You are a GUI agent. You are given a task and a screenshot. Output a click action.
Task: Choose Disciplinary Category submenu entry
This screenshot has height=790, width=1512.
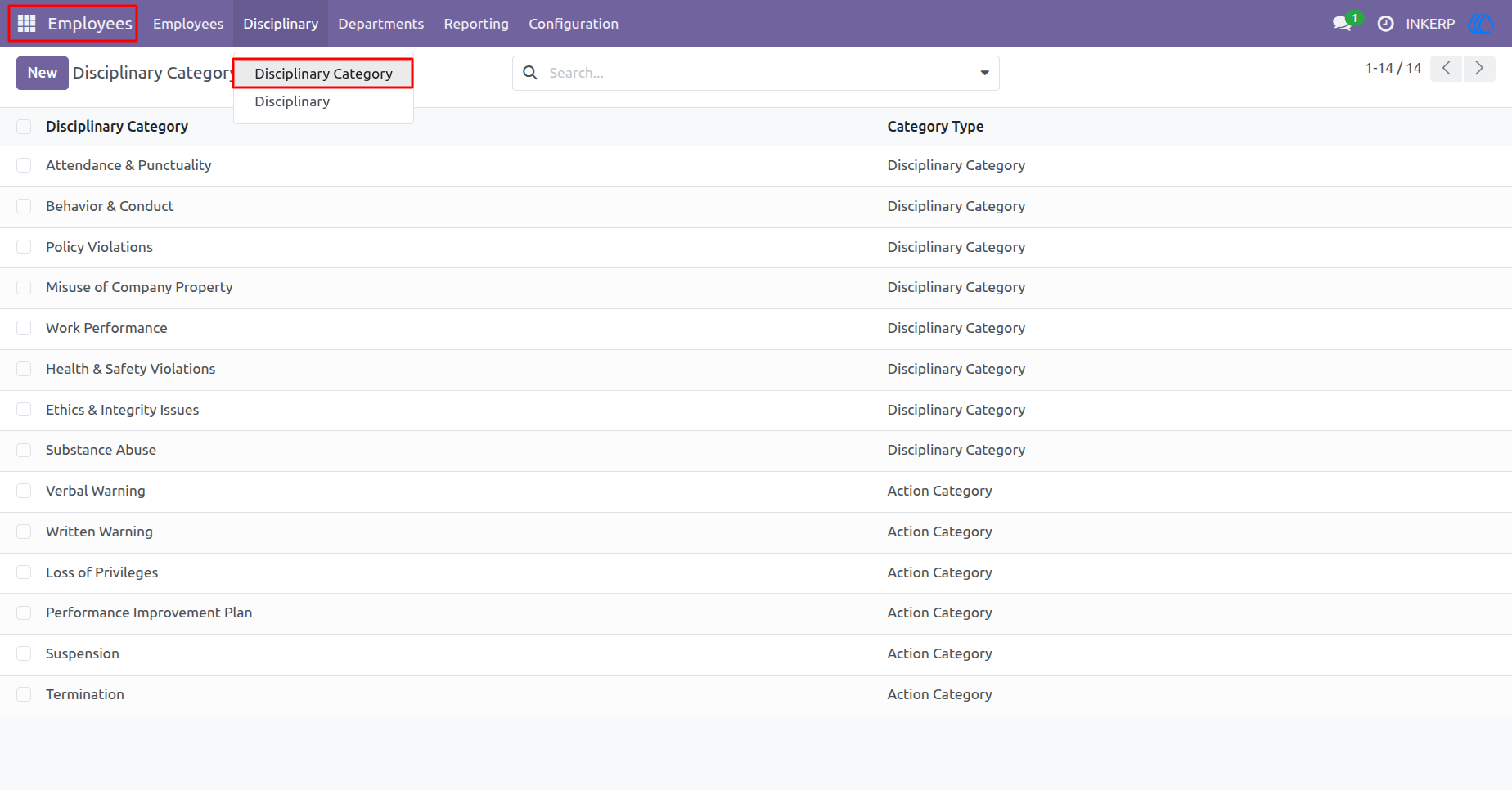click(x=323, y=74)
